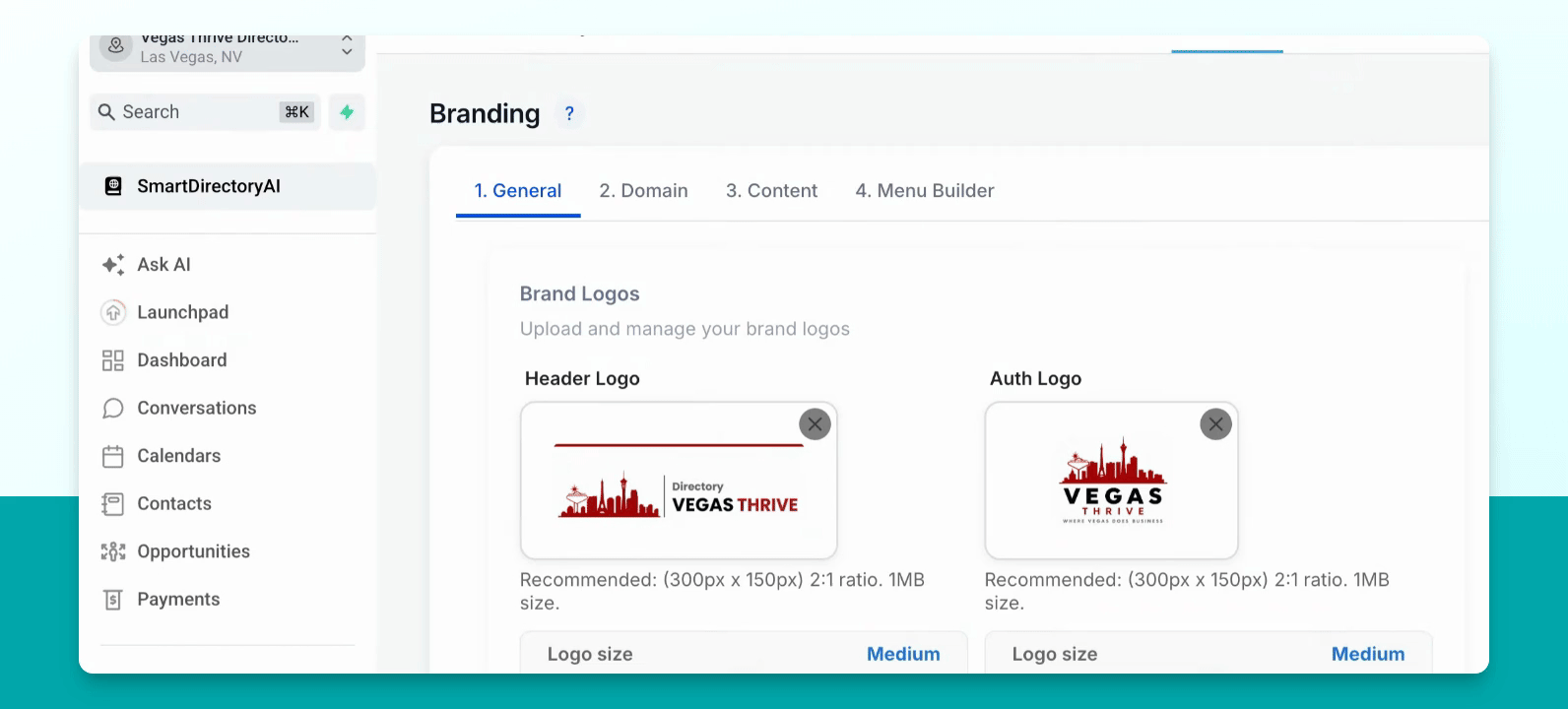Click the Auth Logo thumbnail
Viewport: 1568px width, 709px height.
[x=1112, y=481]
